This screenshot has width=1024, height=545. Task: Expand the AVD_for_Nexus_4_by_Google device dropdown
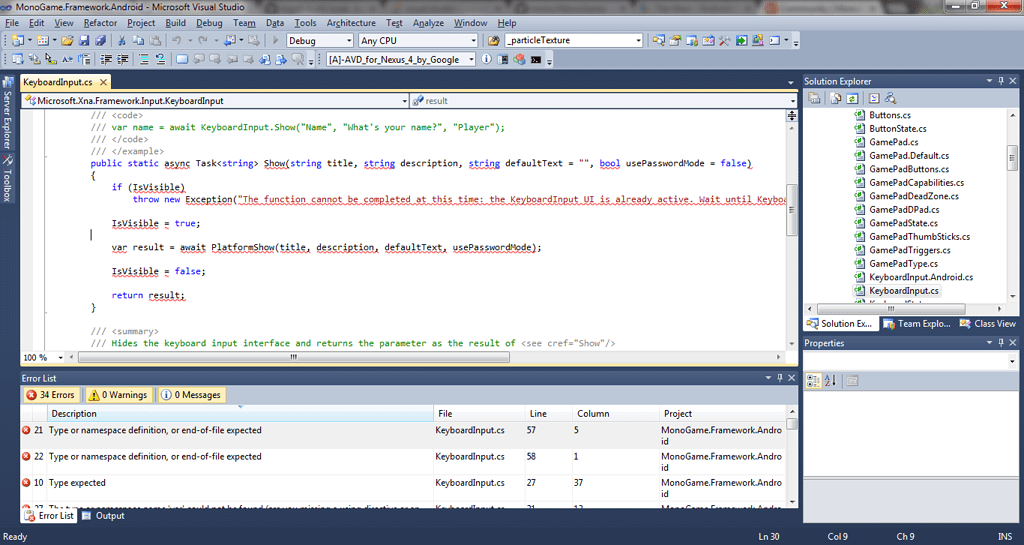pos(471,60)
